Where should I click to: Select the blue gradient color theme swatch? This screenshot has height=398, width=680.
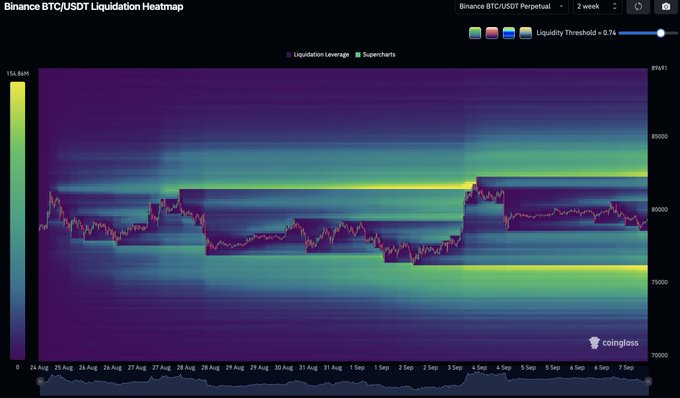(x=509, y=33)
